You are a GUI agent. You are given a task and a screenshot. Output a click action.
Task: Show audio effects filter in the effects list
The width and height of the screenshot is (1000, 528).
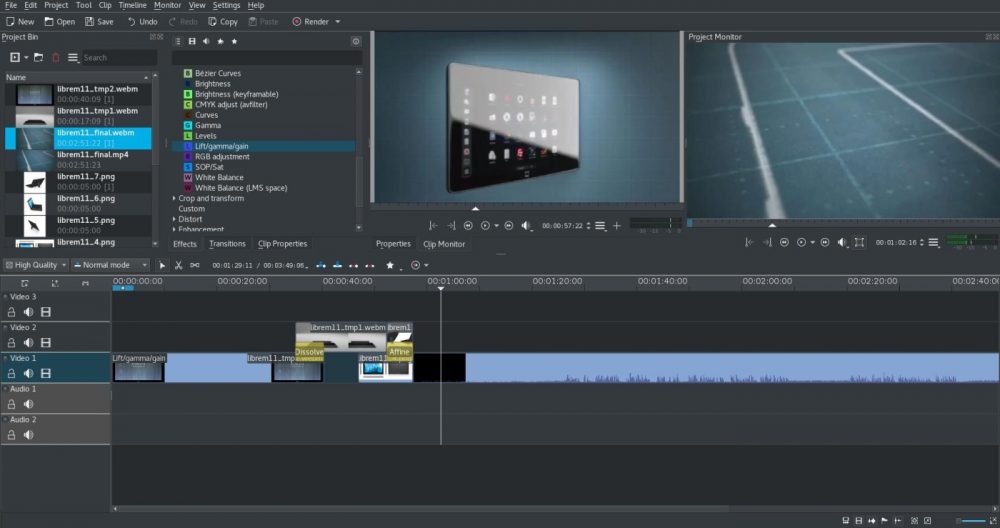[206, 41]
